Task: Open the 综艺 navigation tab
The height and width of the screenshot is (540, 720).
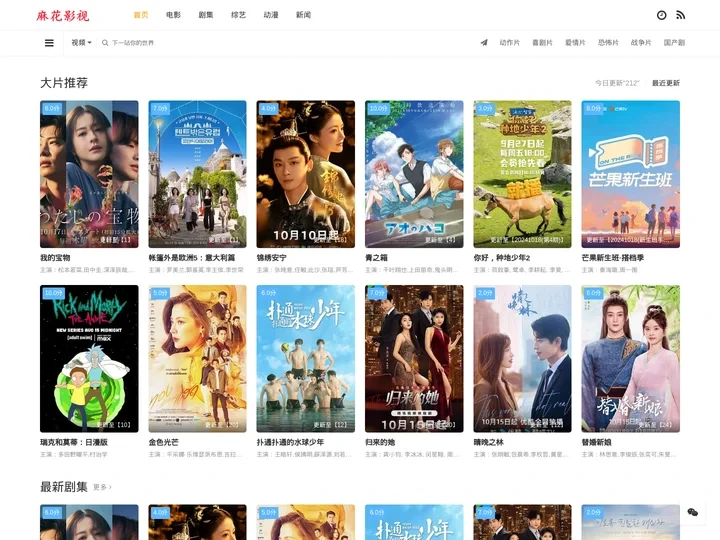Action: (238, 15)
